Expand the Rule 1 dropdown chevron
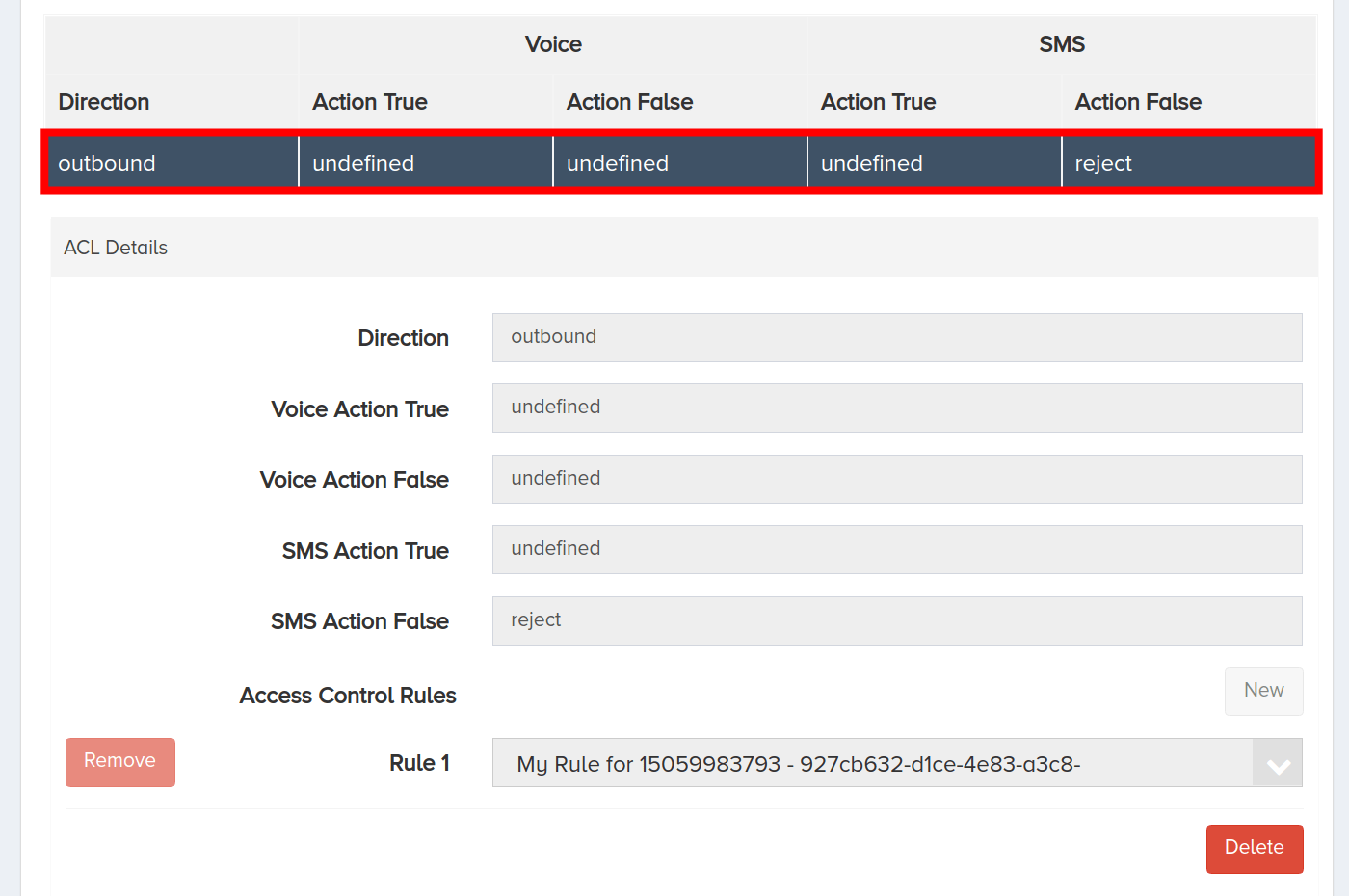The height and width of the screenshot is (896, 1349). [1278, 763]
